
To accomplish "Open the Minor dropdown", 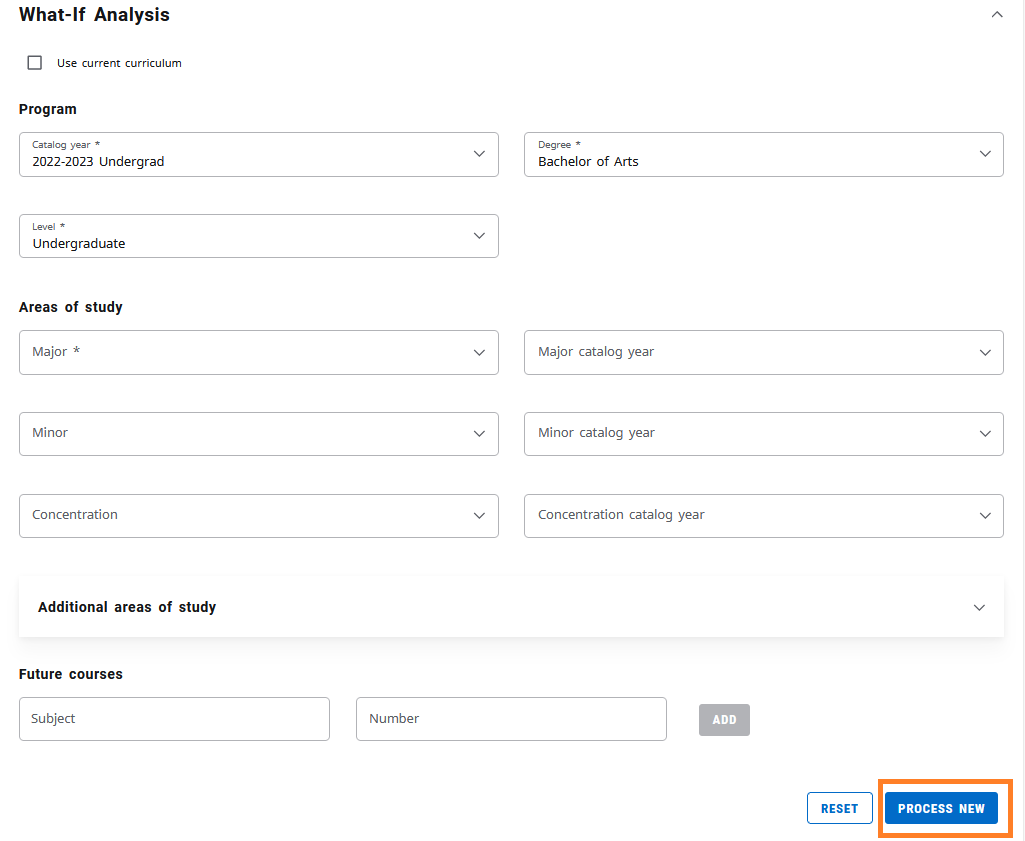I will (x=259, y=434).
